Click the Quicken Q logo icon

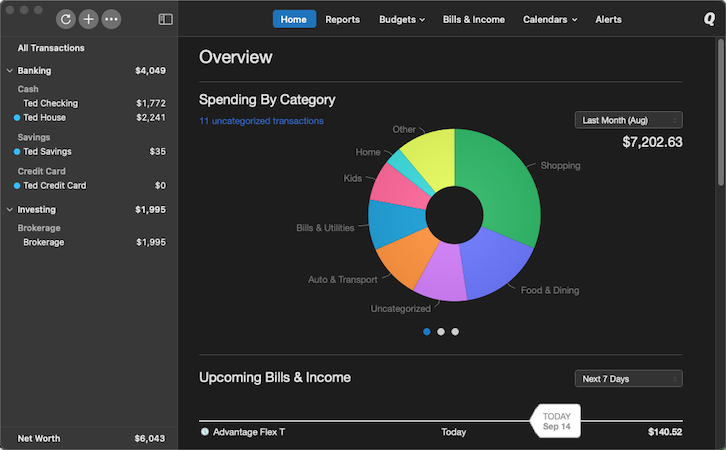tap(709, 19)
